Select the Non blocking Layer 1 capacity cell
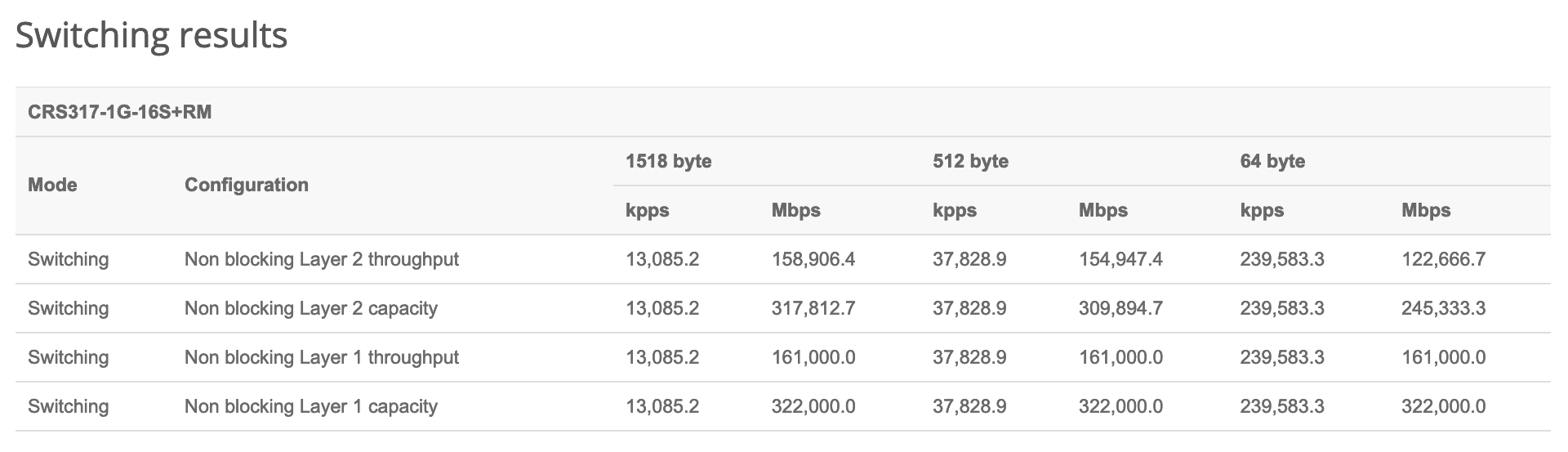1568x452 pixels. [x=310, y=407]
